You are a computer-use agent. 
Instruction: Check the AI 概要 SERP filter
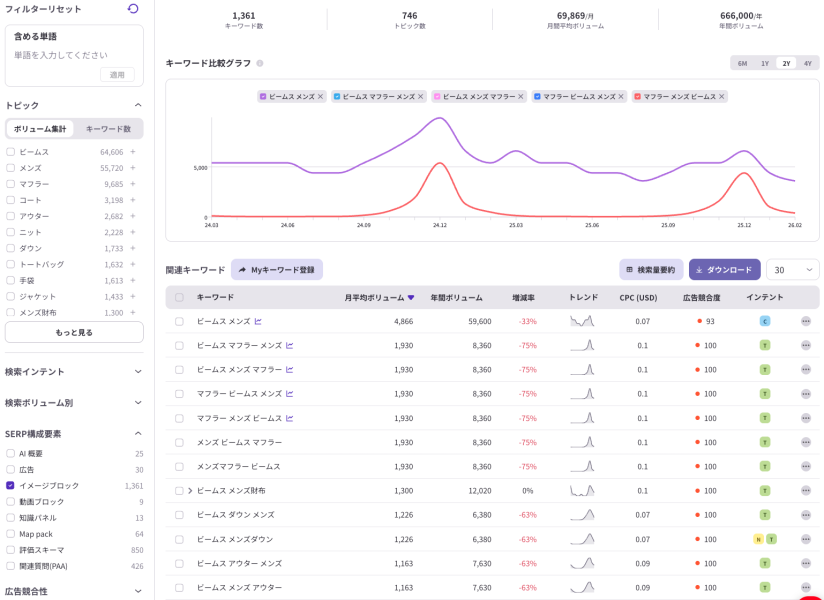[11, 453]
